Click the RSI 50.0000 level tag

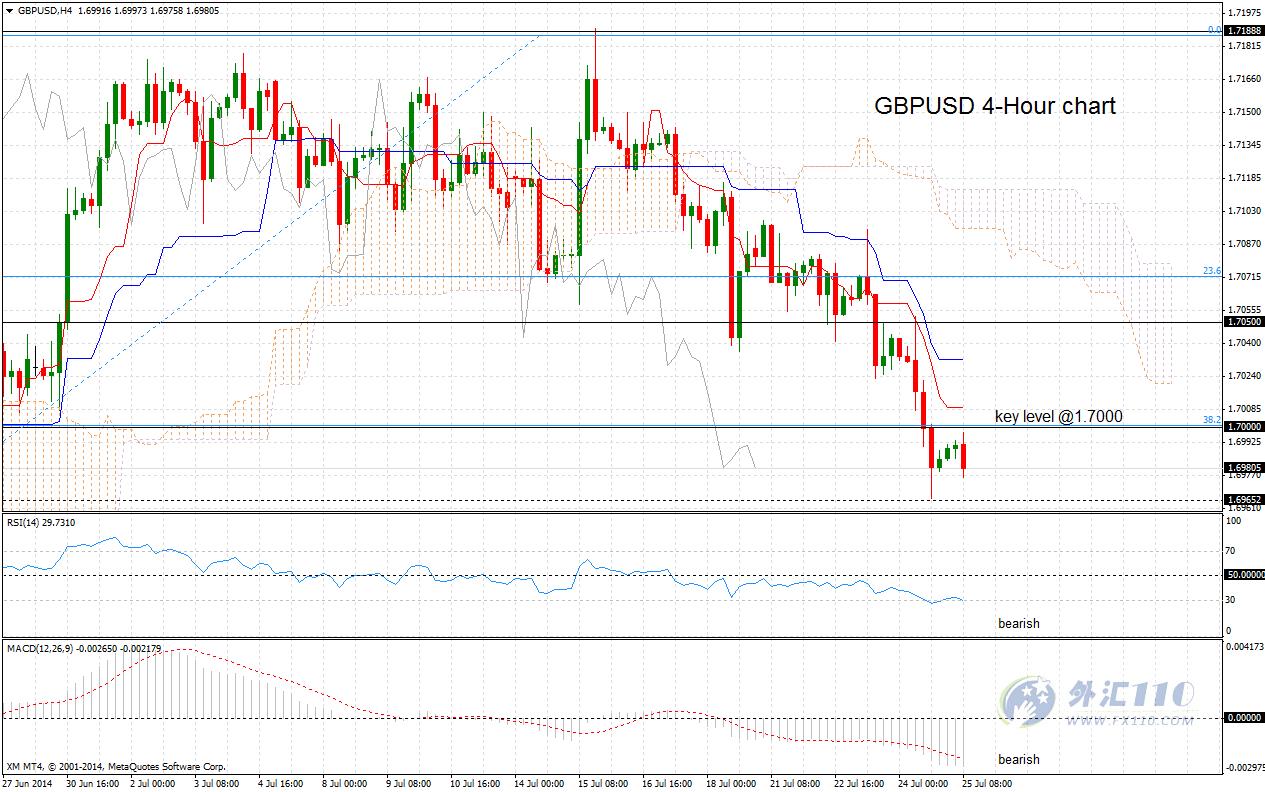[1243, 575]
